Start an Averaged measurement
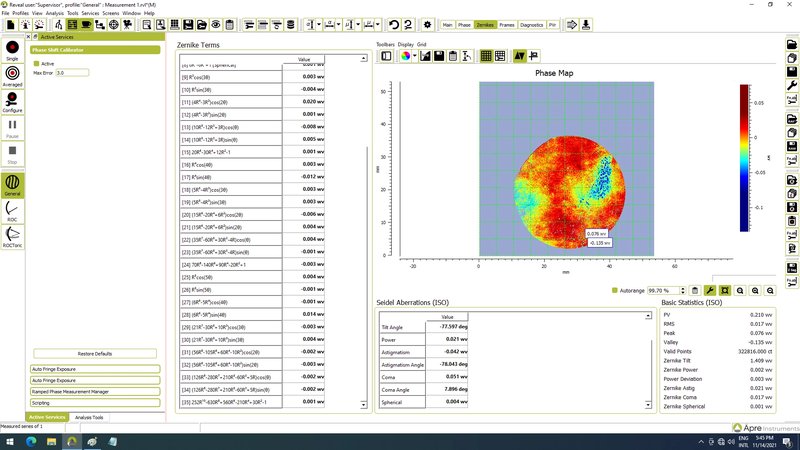800x450 pixels. pyautogui.click(x=12, y=76)
